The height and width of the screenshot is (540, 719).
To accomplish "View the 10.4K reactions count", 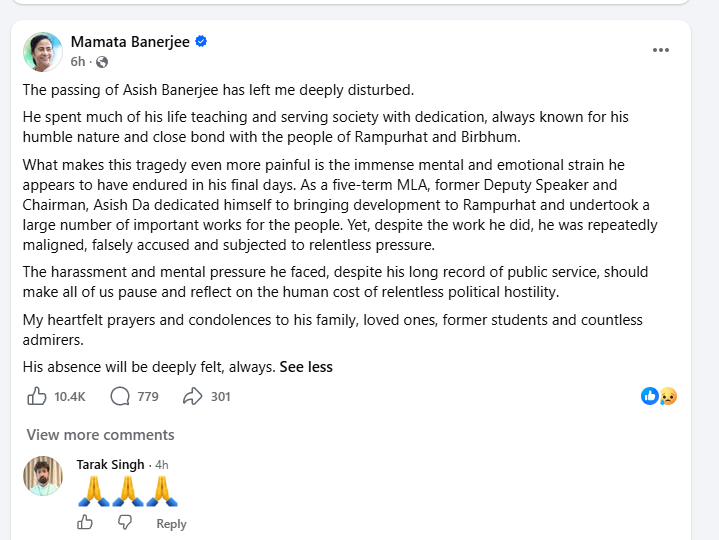I will [x=70, y=397].
